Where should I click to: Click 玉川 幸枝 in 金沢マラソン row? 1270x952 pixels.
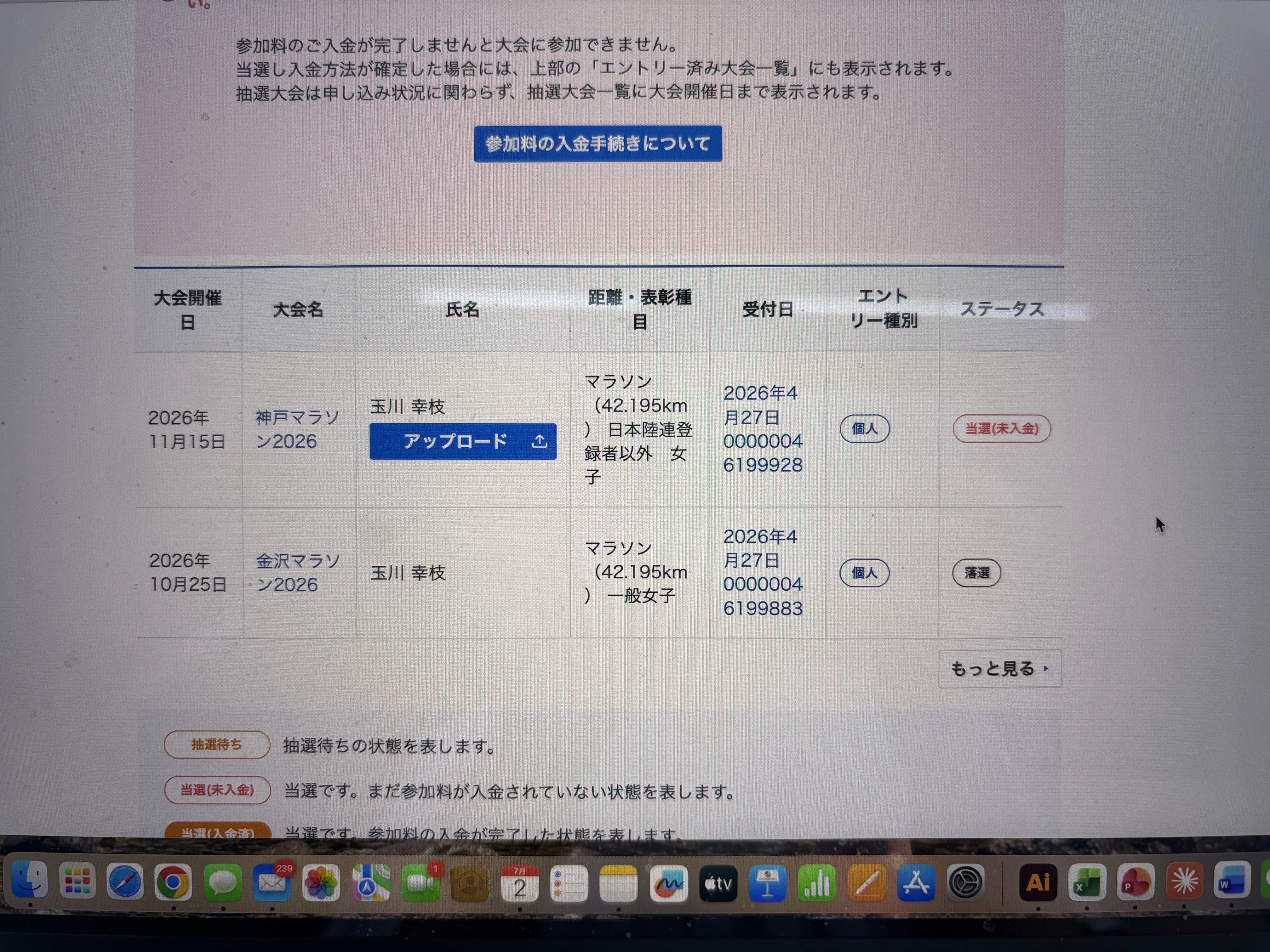click(408, 572)
